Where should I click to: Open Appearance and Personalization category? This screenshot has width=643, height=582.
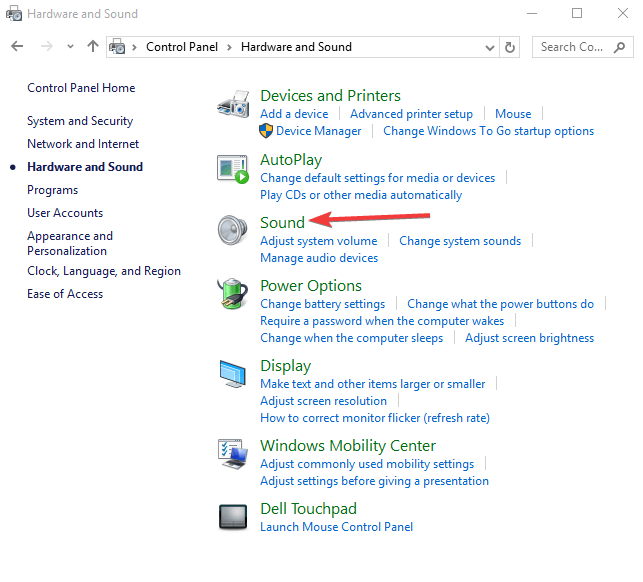click(x=70, y=243)
